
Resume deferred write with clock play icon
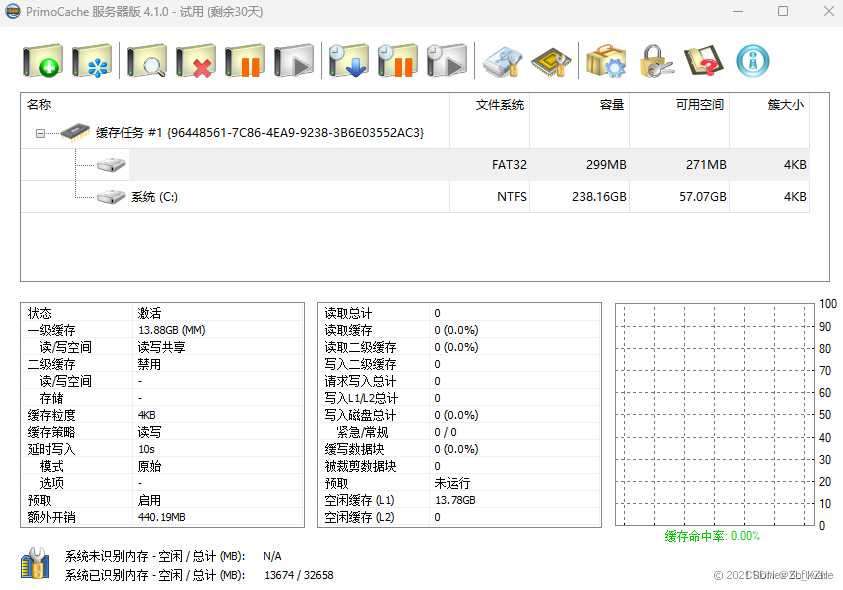(446, 61)
